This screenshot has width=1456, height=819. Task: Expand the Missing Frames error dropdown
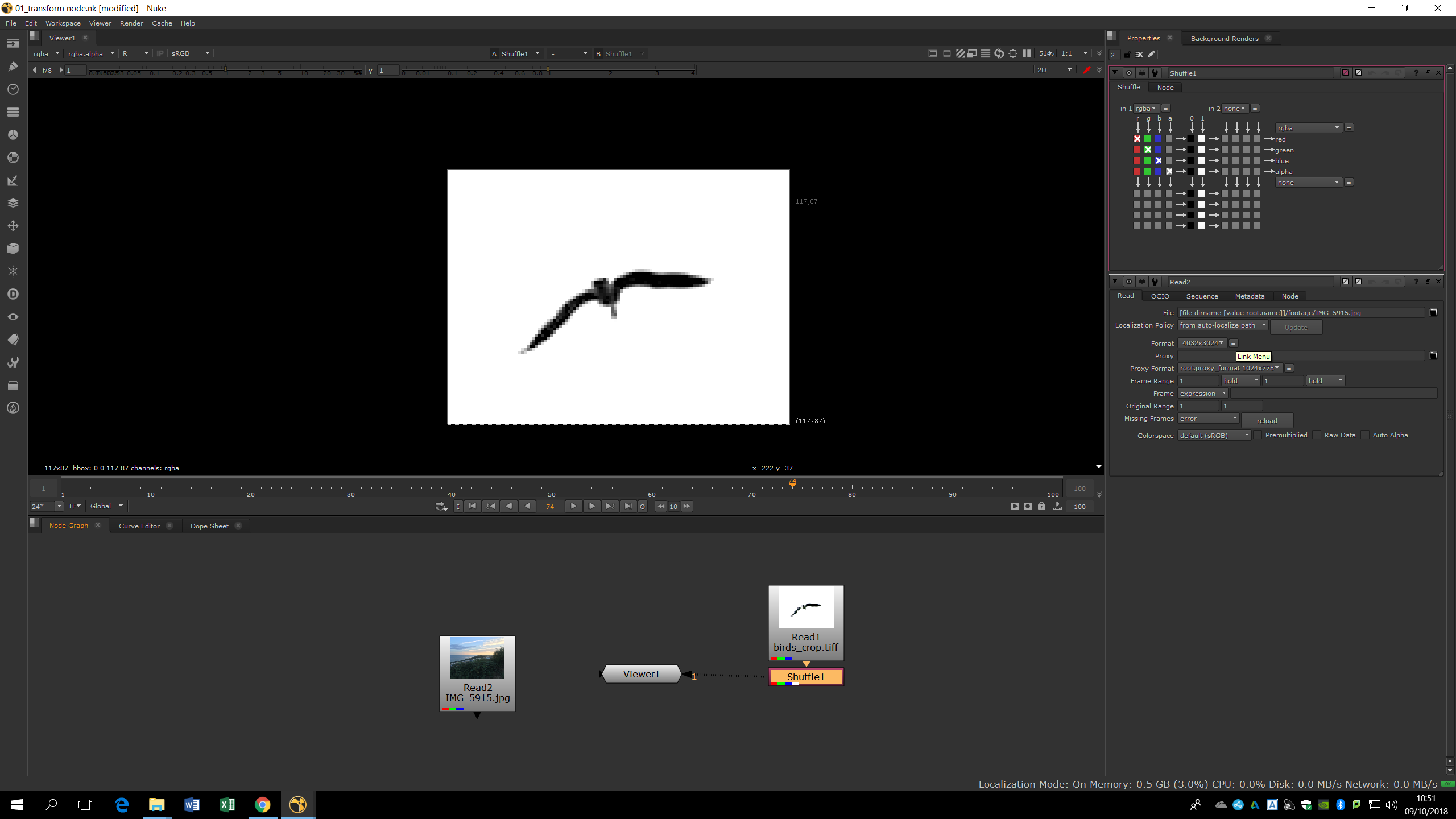(x=1208, y=419)
